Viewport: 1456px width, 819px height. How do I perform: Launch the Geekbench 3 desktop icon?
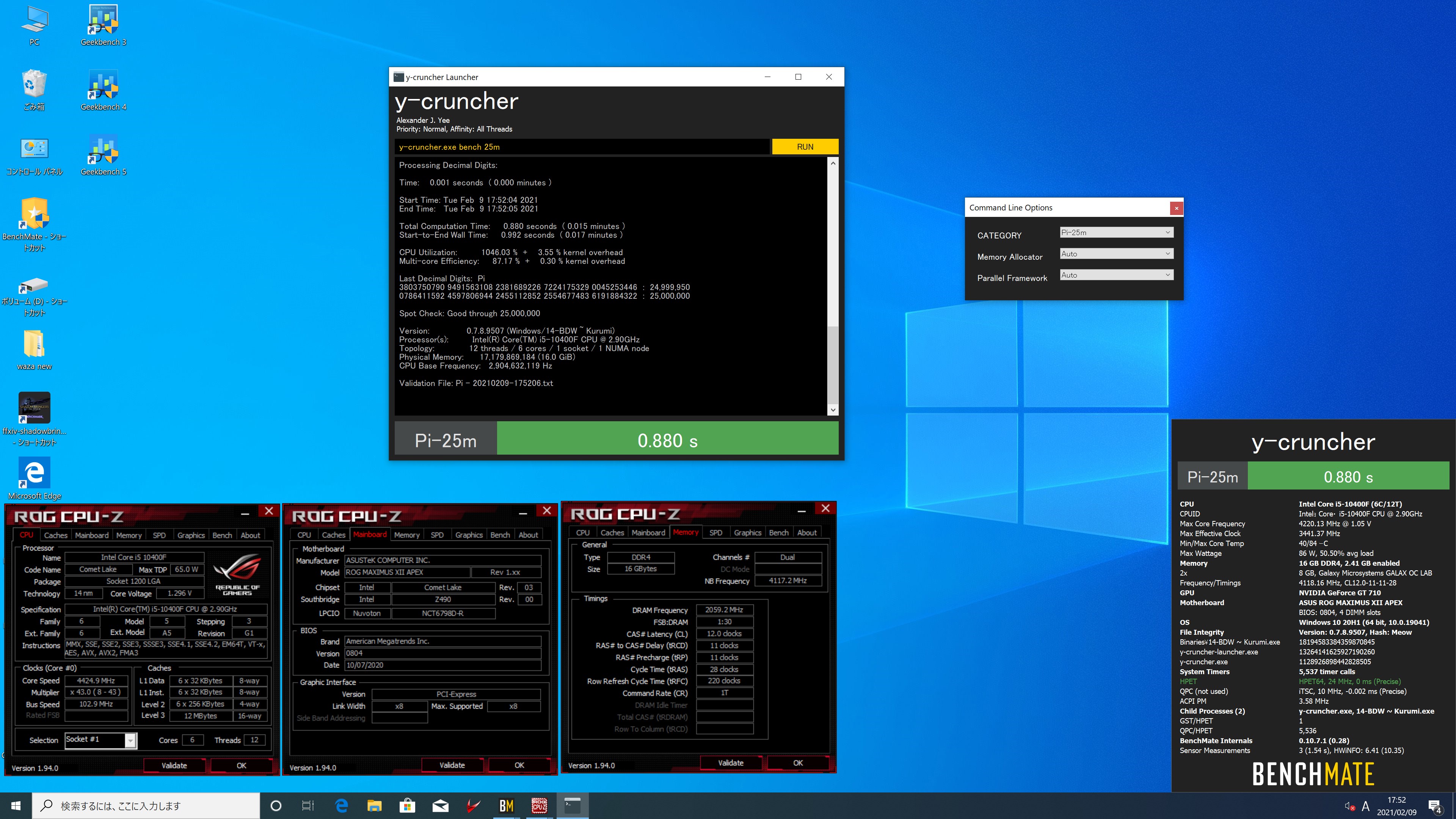click(104, 25)
